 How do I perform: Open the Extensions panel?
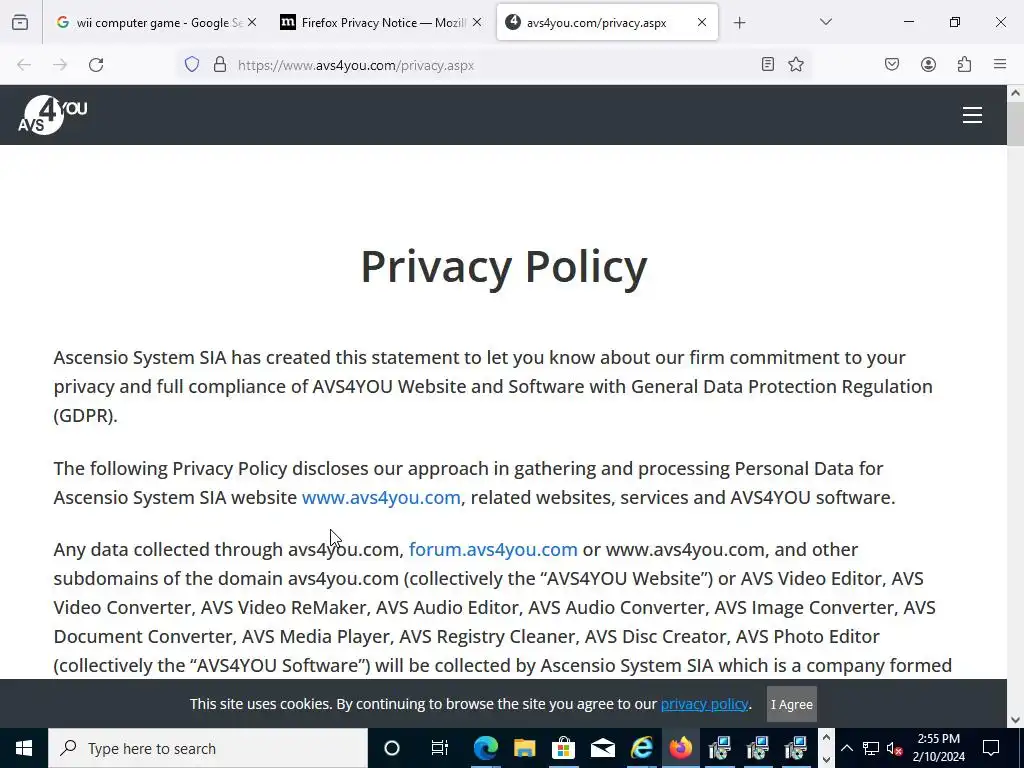tap(964, 64)
